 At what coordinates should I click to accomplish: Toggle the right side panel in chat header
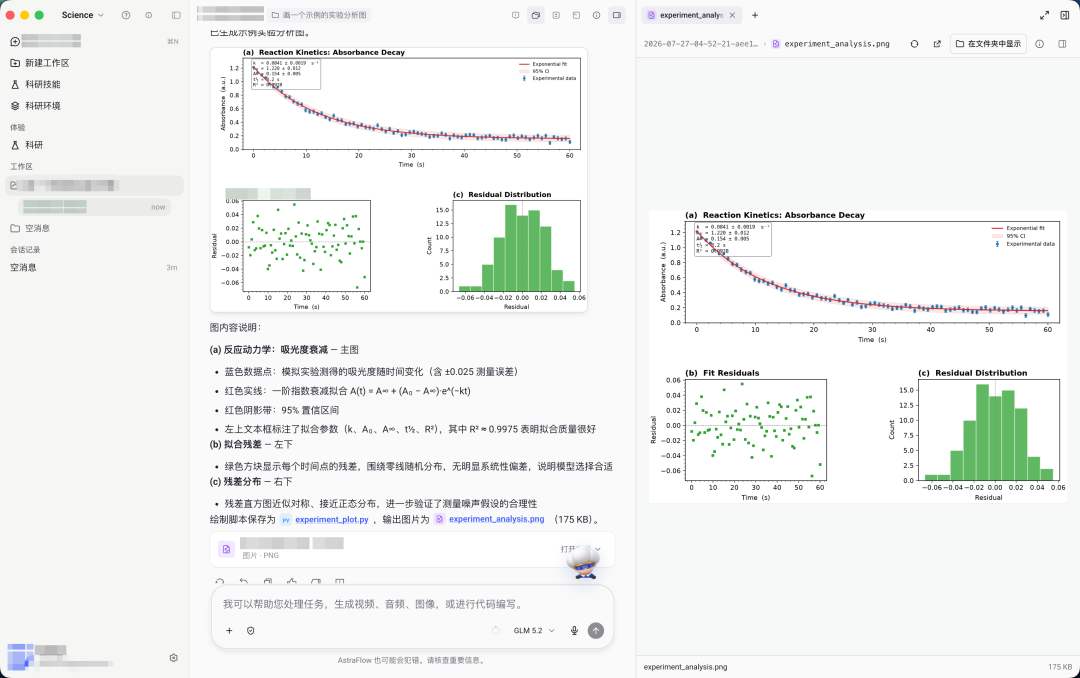click(617, 15)
